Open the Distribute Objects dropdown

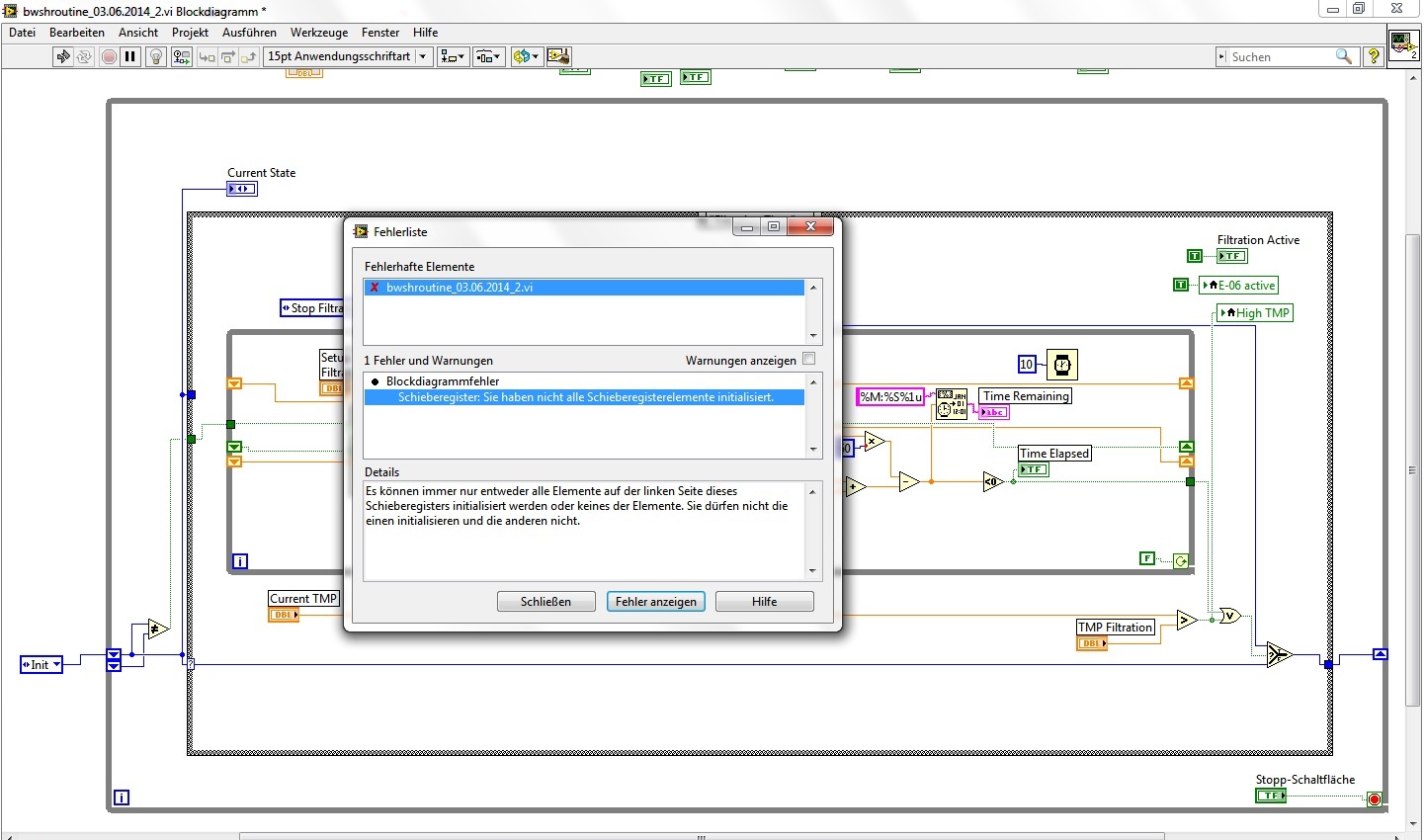coord(489,56)
